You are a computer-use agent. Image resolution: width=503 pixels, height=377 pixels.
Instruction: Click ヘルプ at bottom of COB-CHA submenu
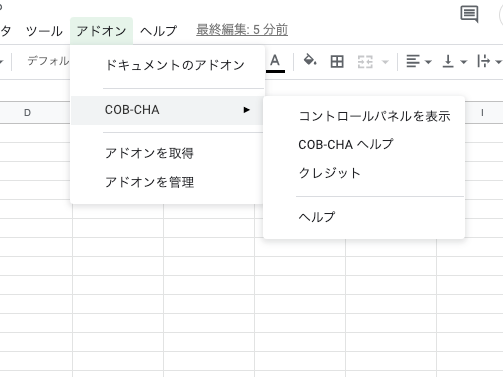[x=364, y=217]
